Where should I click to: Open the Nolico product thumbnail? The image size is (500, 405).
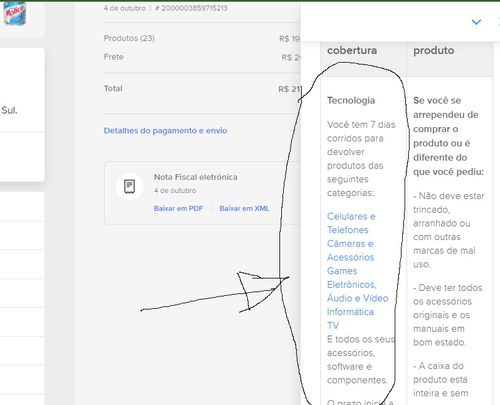(x=14, y=12)
